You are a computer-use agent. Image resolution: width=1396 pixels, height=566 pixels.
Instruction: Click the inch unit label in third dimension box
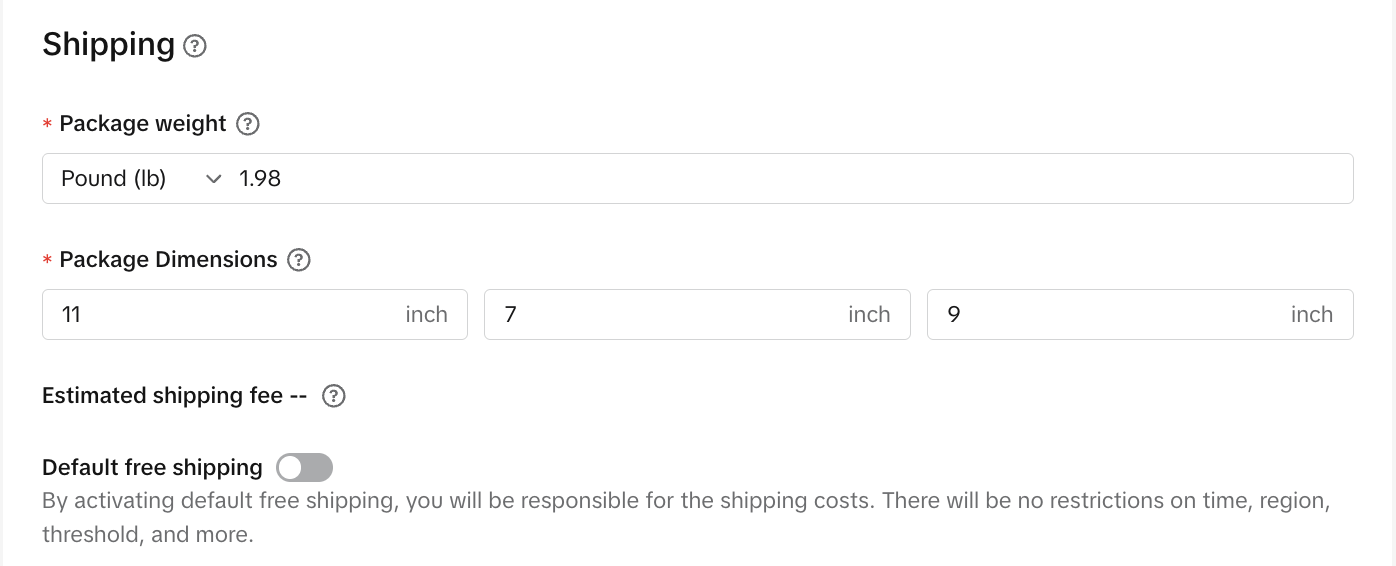(x=1311, y=315)
